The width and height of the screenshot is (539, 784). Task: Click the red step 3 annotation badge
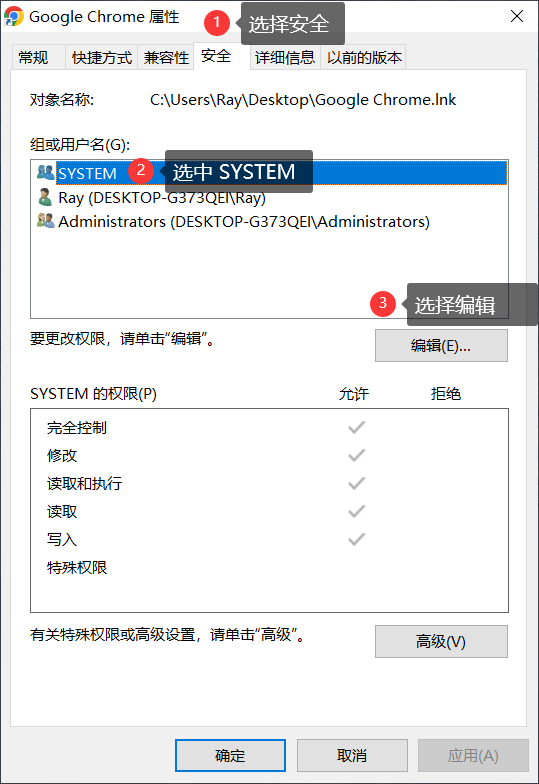coord(382,304)
